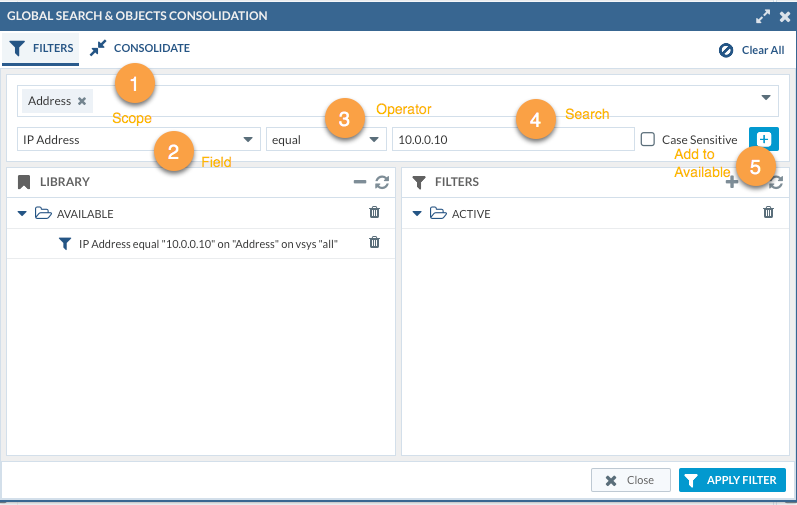Open the scope selection dropdown arrow

(x=766, y=98)
